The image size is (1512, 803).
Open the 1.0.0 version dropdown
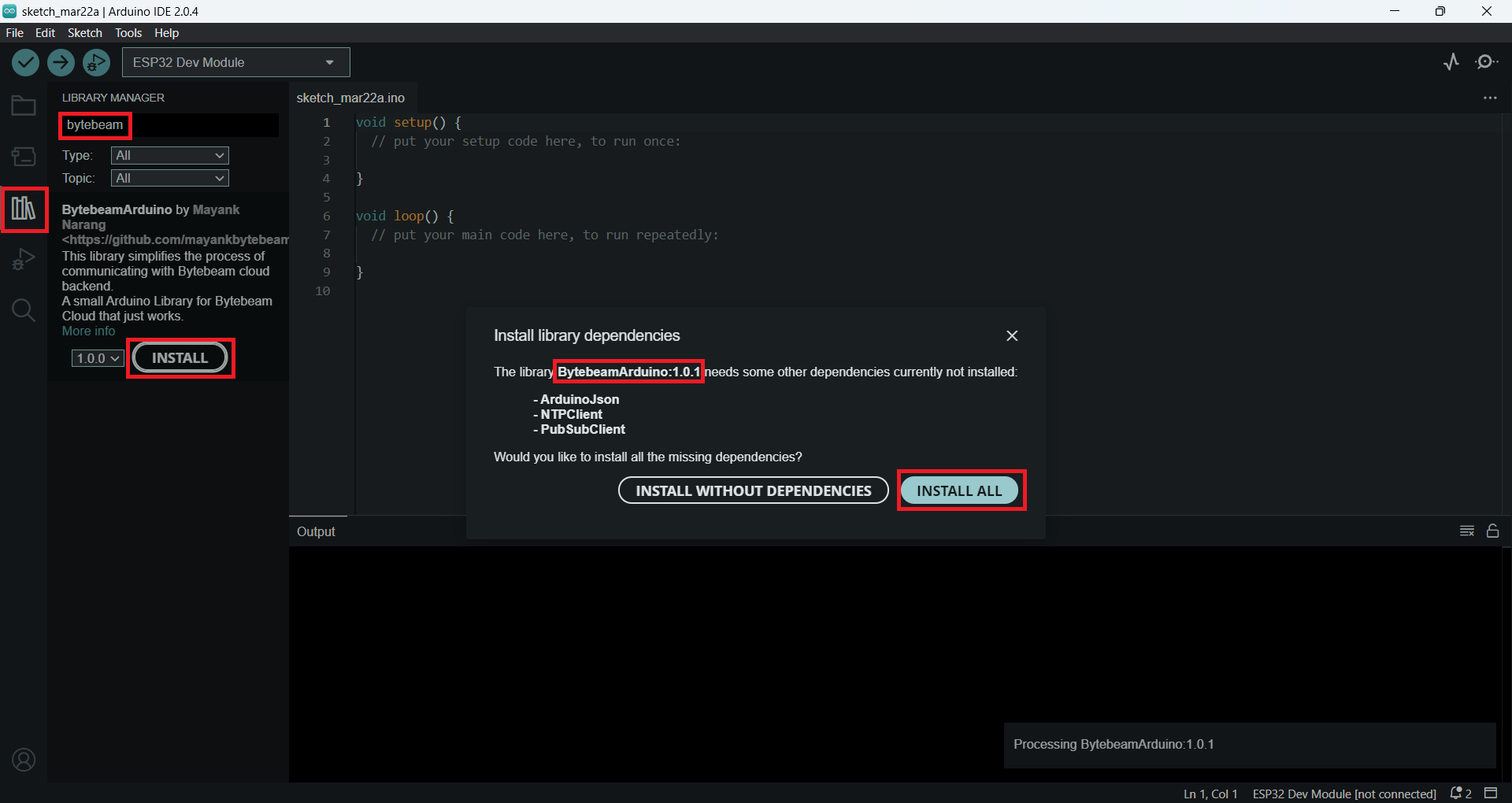98,358
